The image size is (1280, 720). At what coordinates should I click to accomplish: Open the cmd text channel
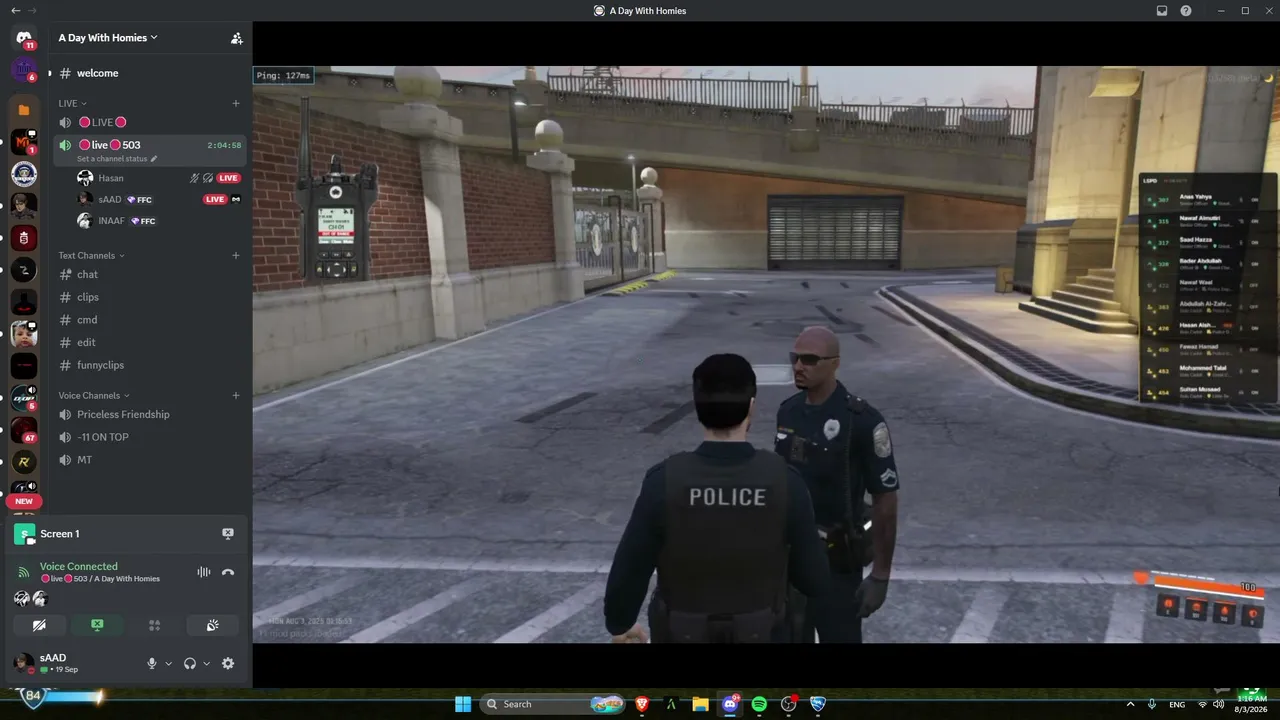[150, 320]
